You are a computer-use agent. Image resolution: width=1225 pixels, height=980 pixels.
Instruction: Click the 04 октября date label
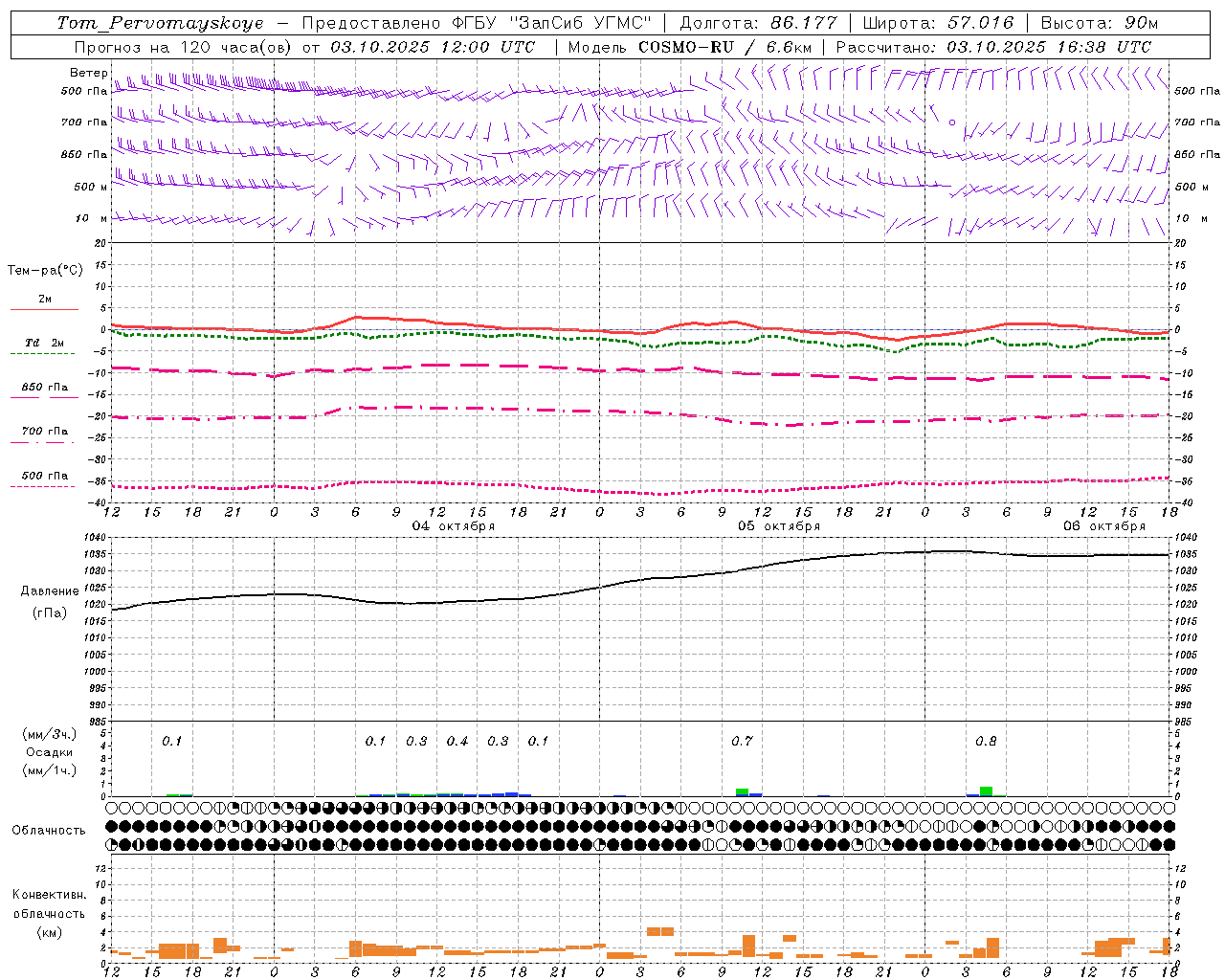coord(454,525)
